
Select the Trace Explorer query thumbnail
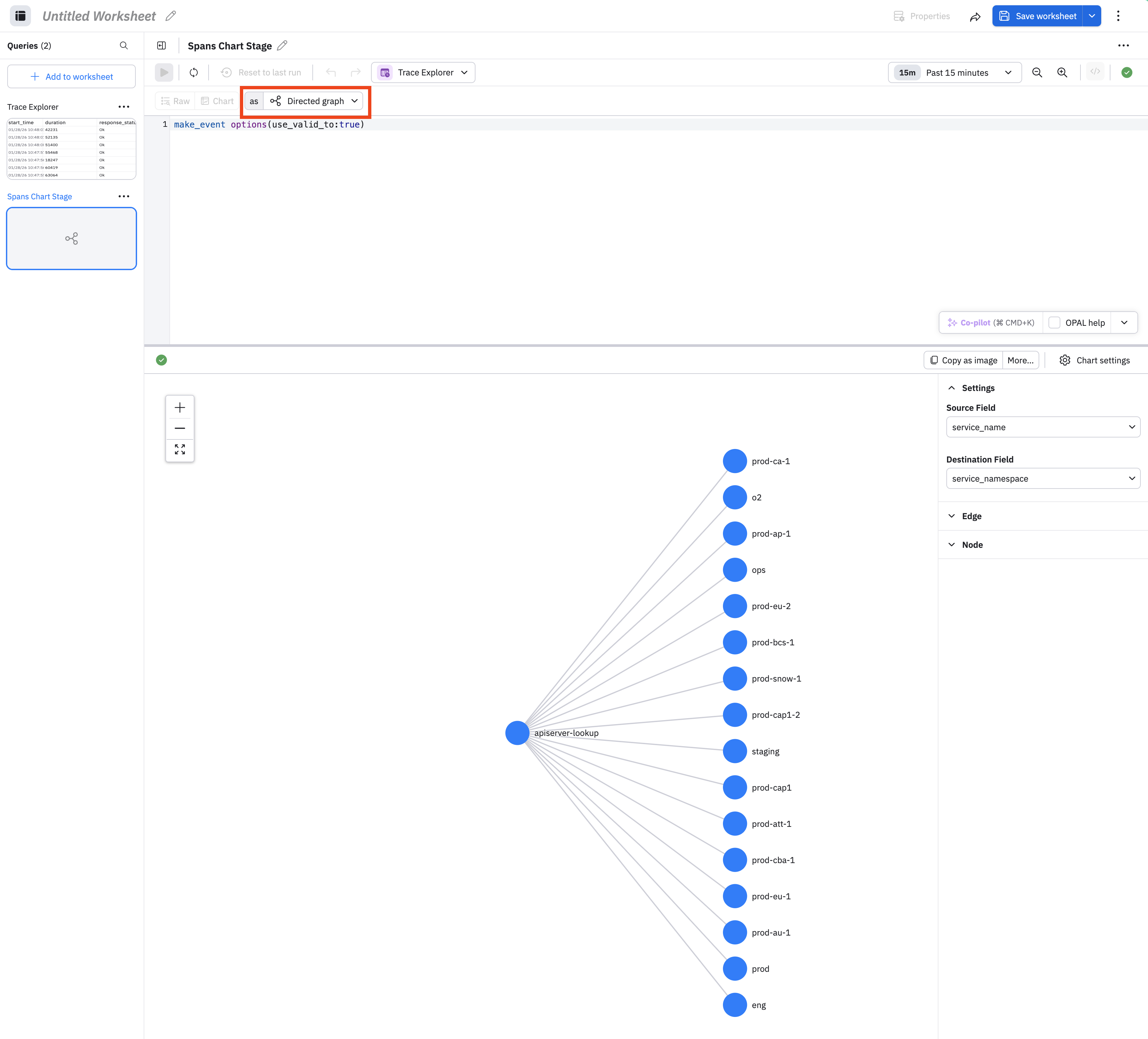tap(71, 149)
